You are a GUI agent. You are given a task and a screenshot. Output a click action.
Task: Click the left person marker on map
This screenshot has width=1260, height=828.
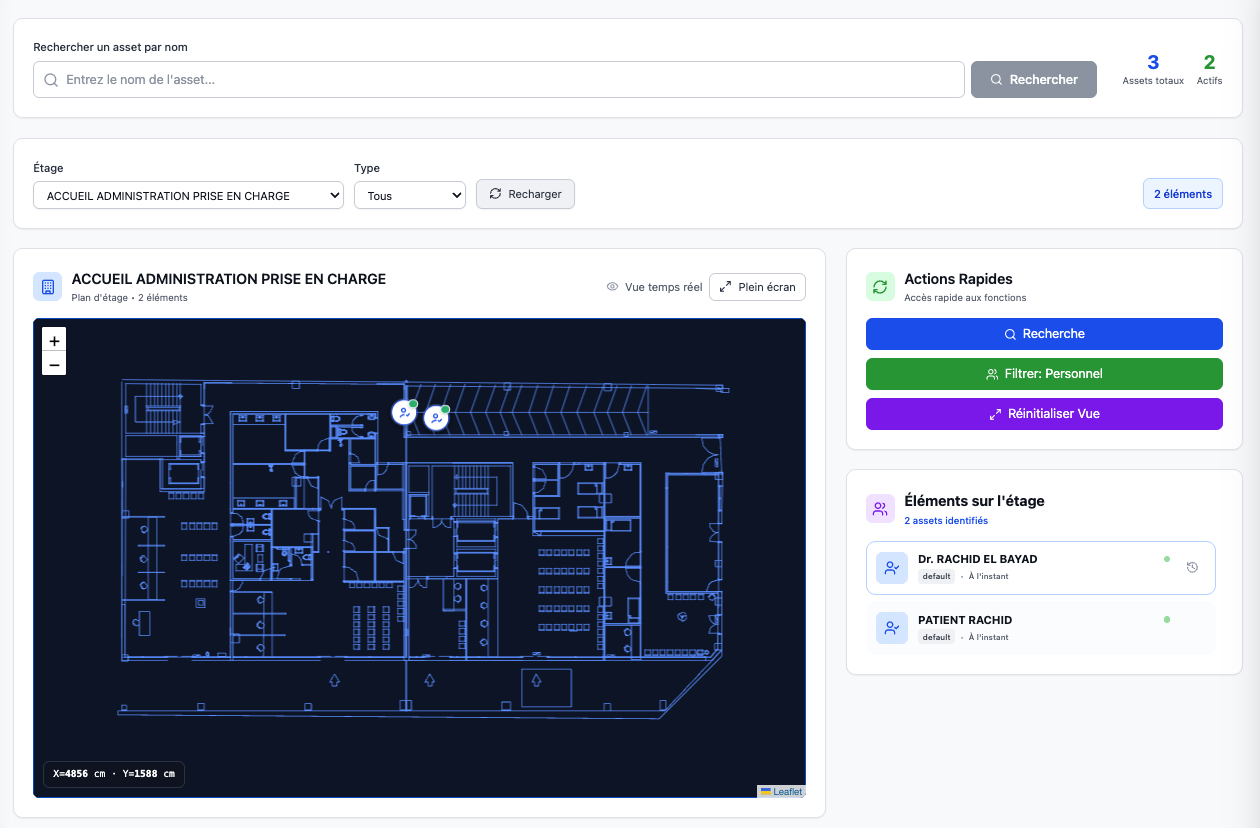pos(404,412)
